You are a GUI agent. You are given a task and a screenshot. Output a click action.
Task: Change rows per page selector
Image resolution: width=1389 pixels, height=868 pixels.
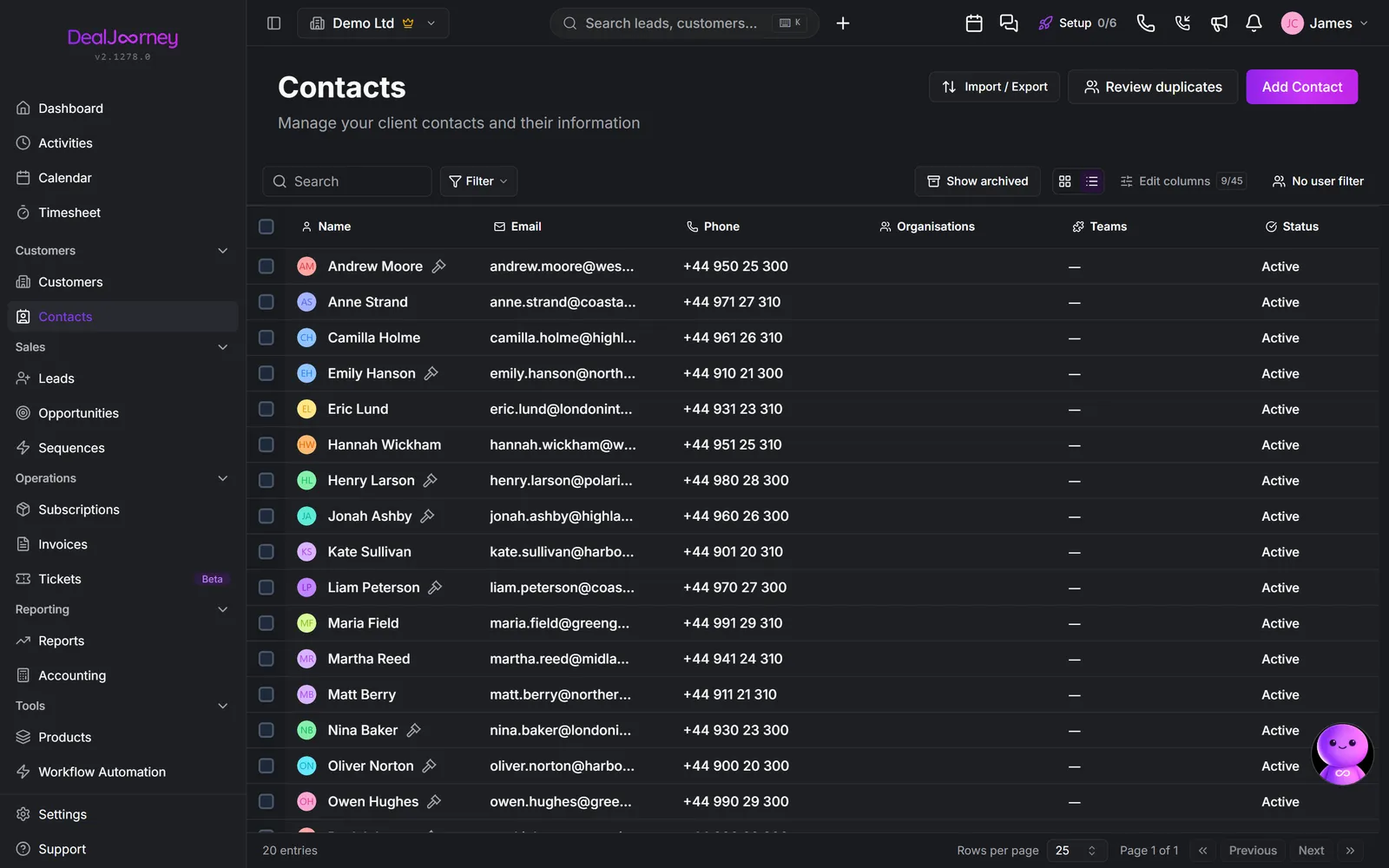1076,851
